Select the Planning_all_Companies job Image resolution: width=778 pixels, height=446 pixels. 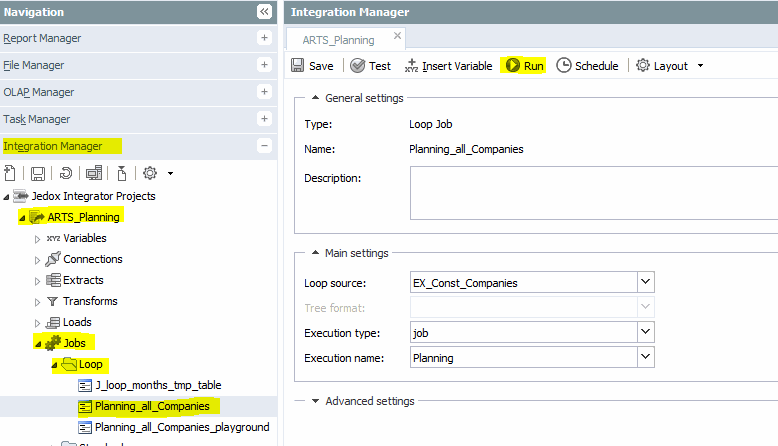coord(152,406)
